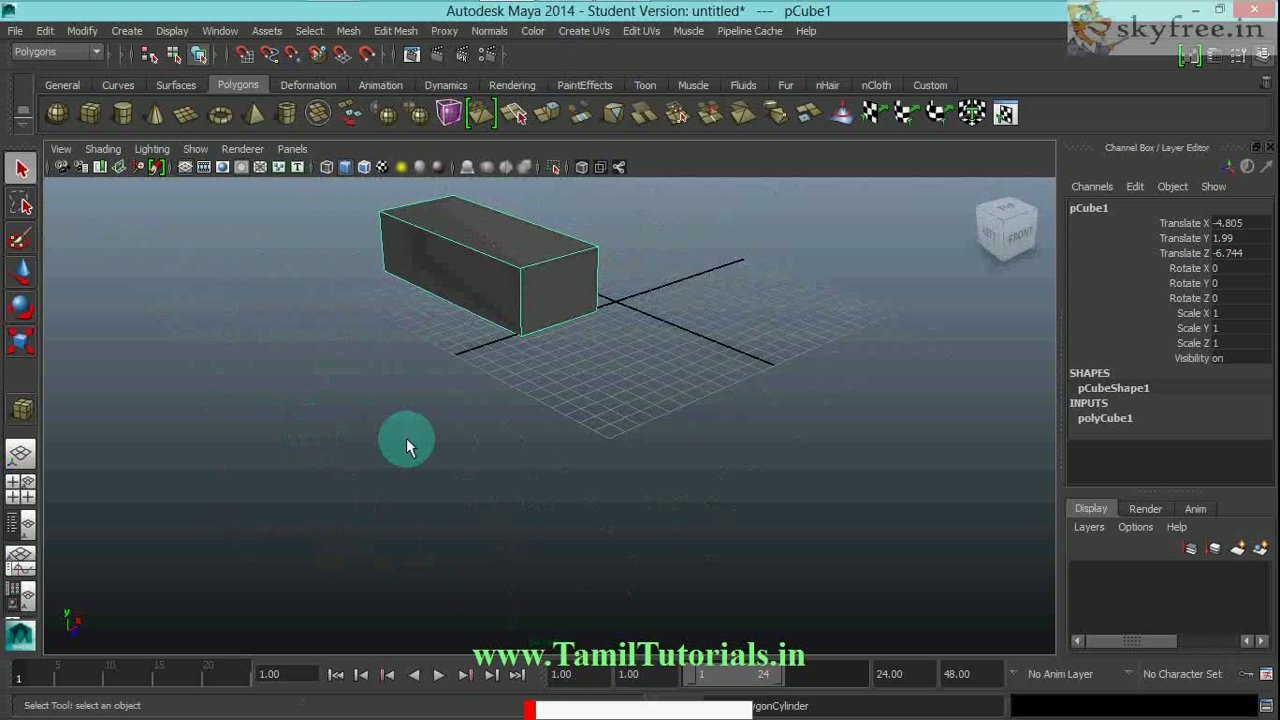Viewport: 1280px width, 720px height.
Task: Go to start of playback range
Action: 336,675
